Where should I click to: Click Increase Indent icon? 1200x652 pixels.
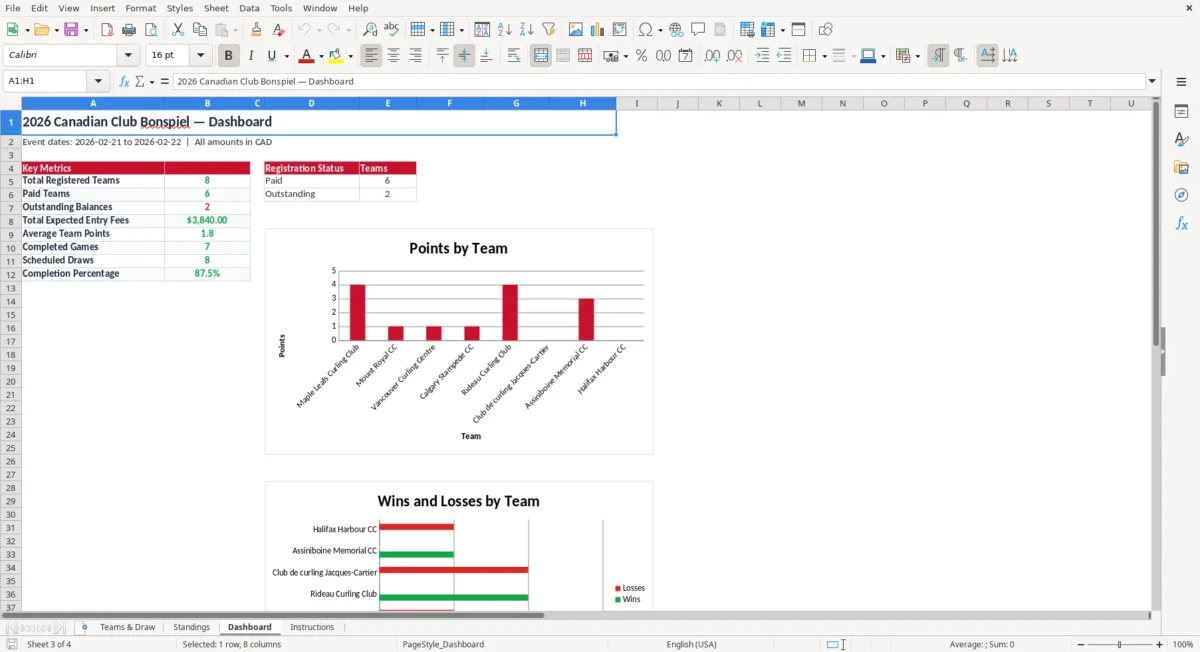[762, 56]
